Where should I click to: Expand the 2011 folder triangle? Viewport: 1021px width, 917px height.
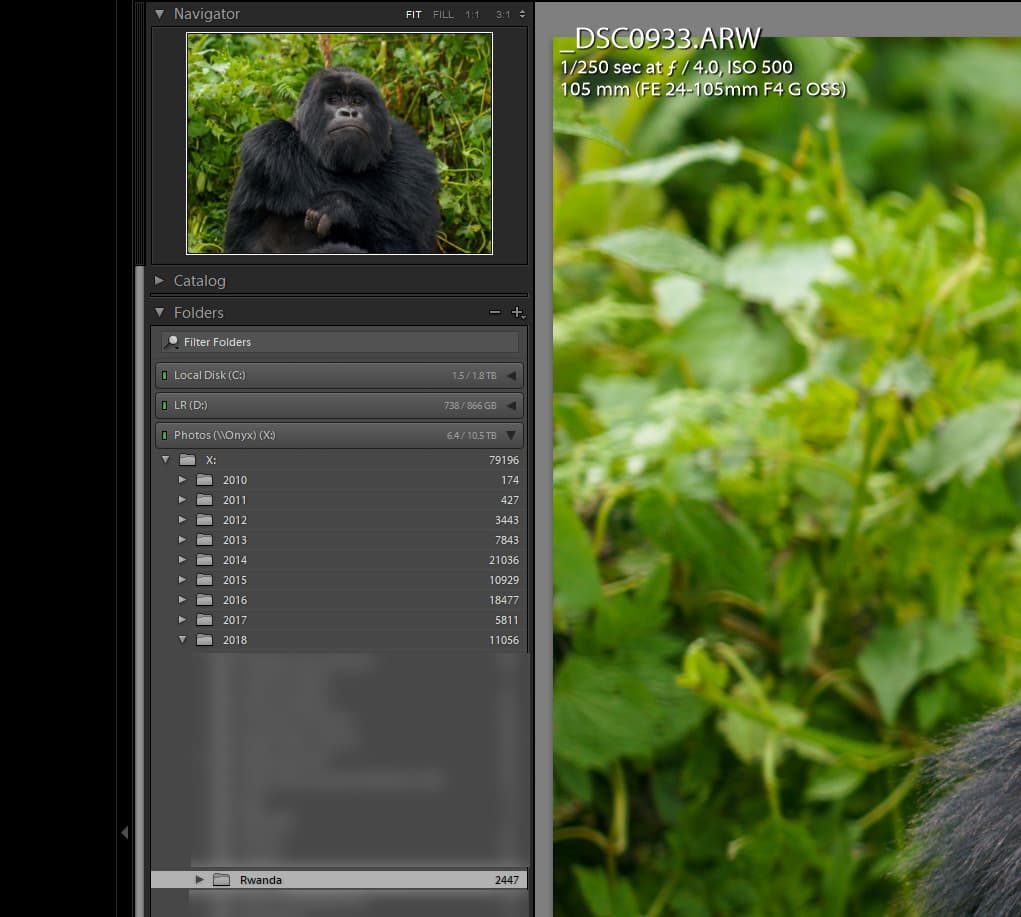pyautogui.click(x=182, y=500)
